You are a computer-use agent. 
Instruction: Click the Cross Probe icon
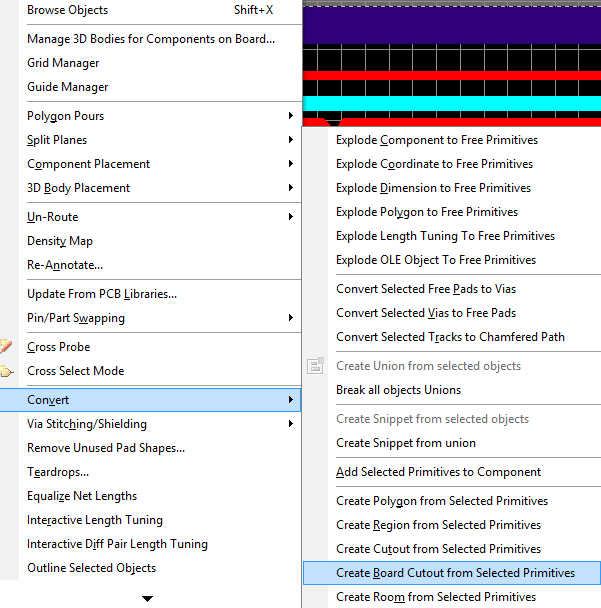pyautogui.click(x=6, y=346)
